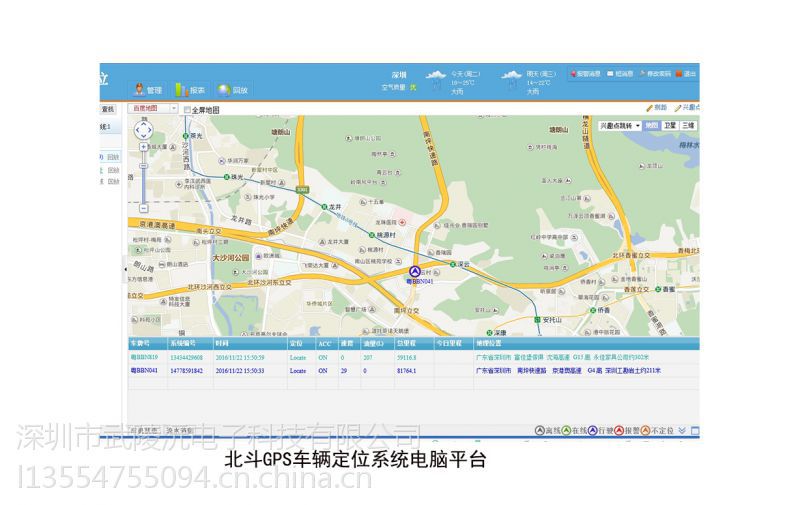Click the 侨香 metro station marker
Screen dimensions: 800x505
click(593, 310)
